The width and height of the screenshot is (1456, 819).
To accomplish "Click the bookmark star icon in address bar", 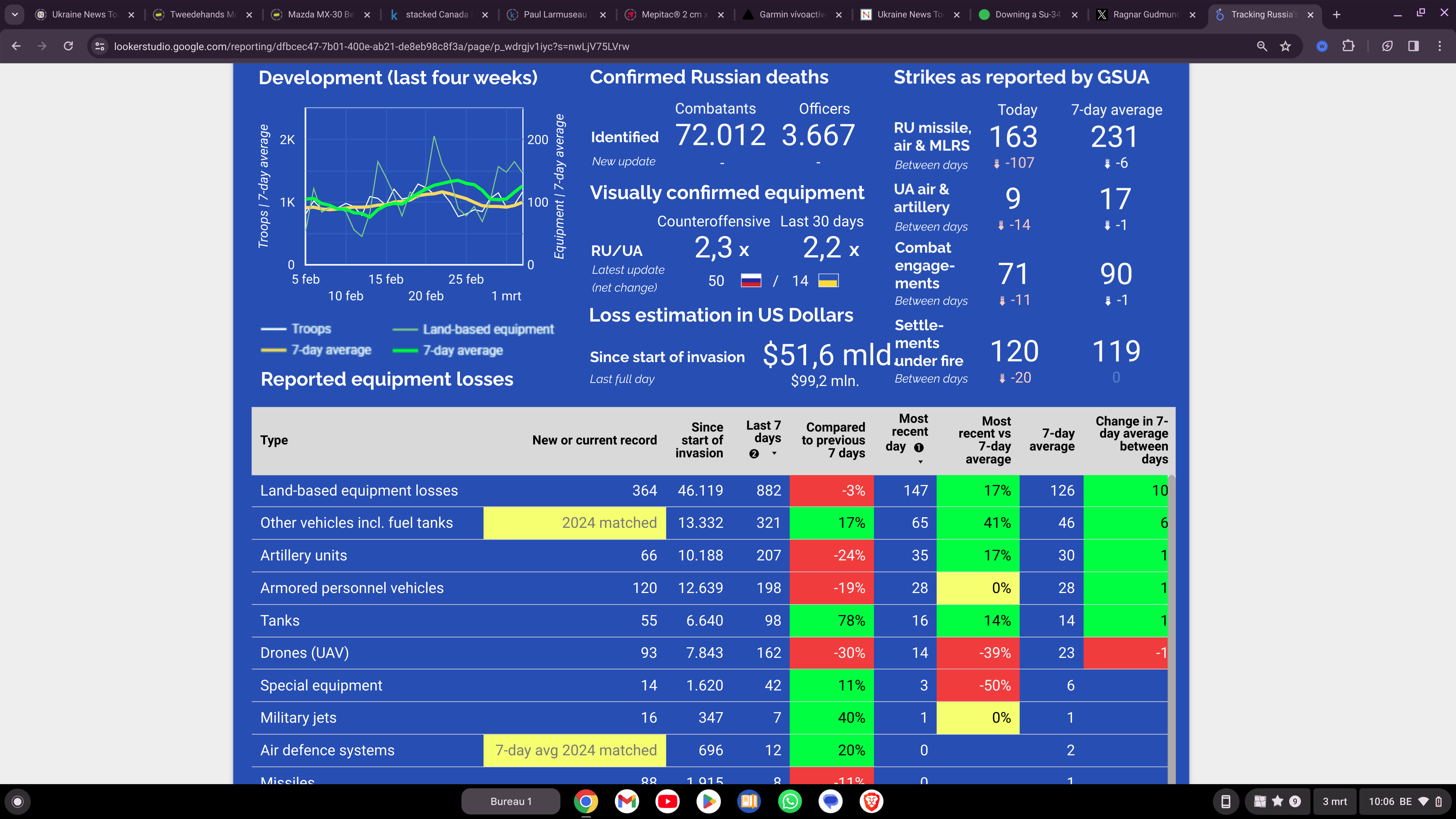I will tap(1285, 46).
